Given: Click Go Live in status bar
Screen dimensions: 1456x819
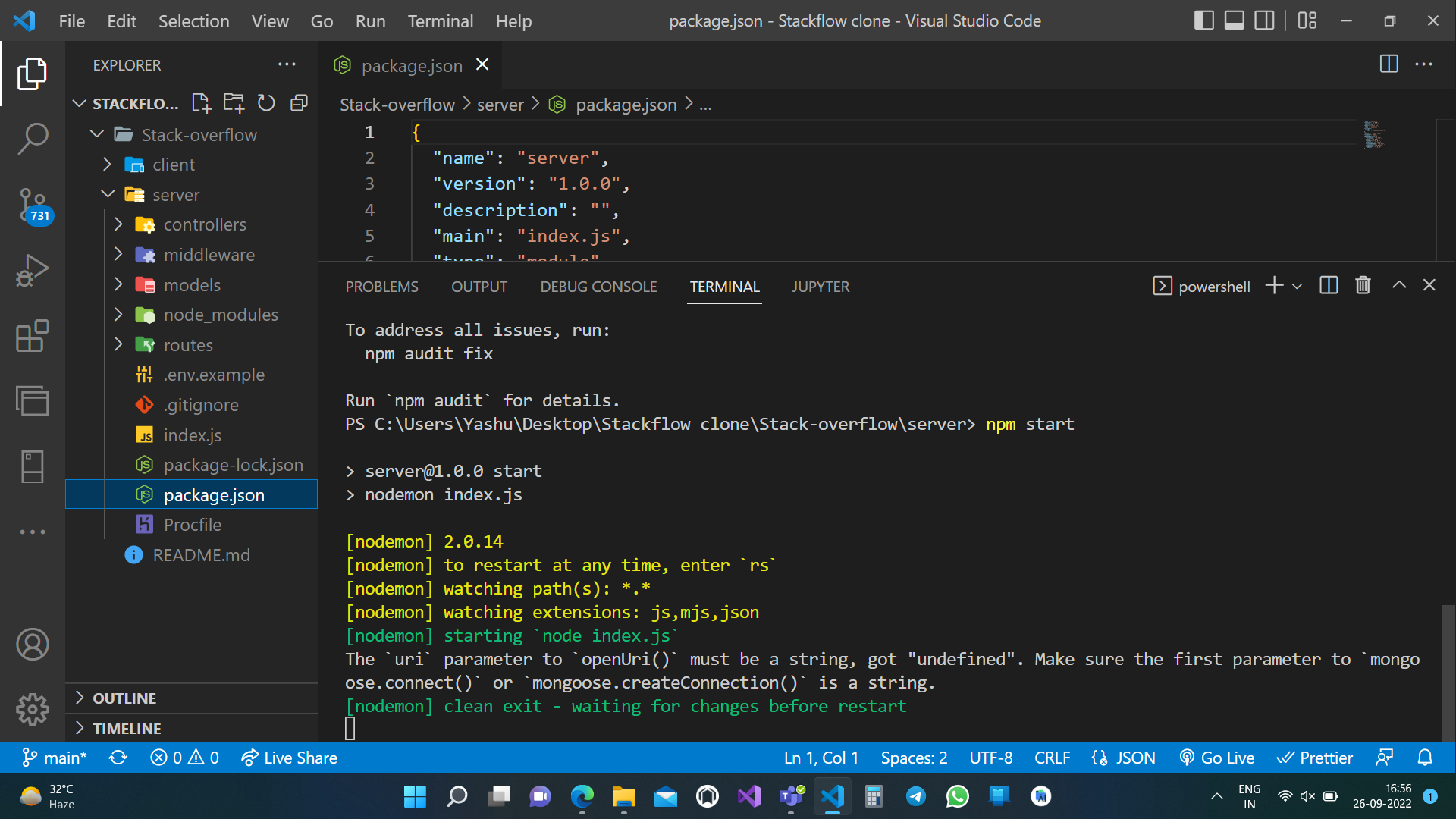Looking at the screenshot, I should coord(1217,758).
